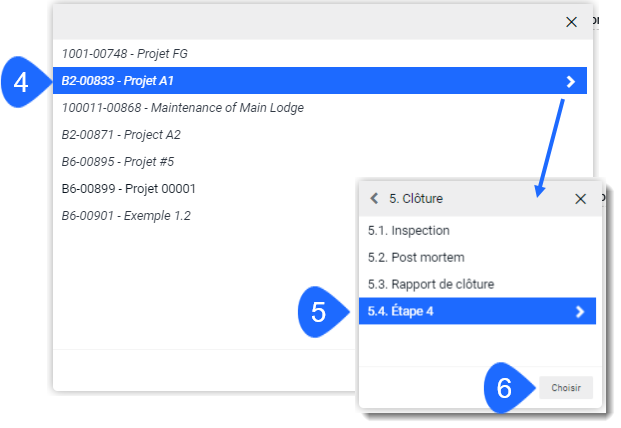Click the blue step 6 callout marker

coord(505,388)
